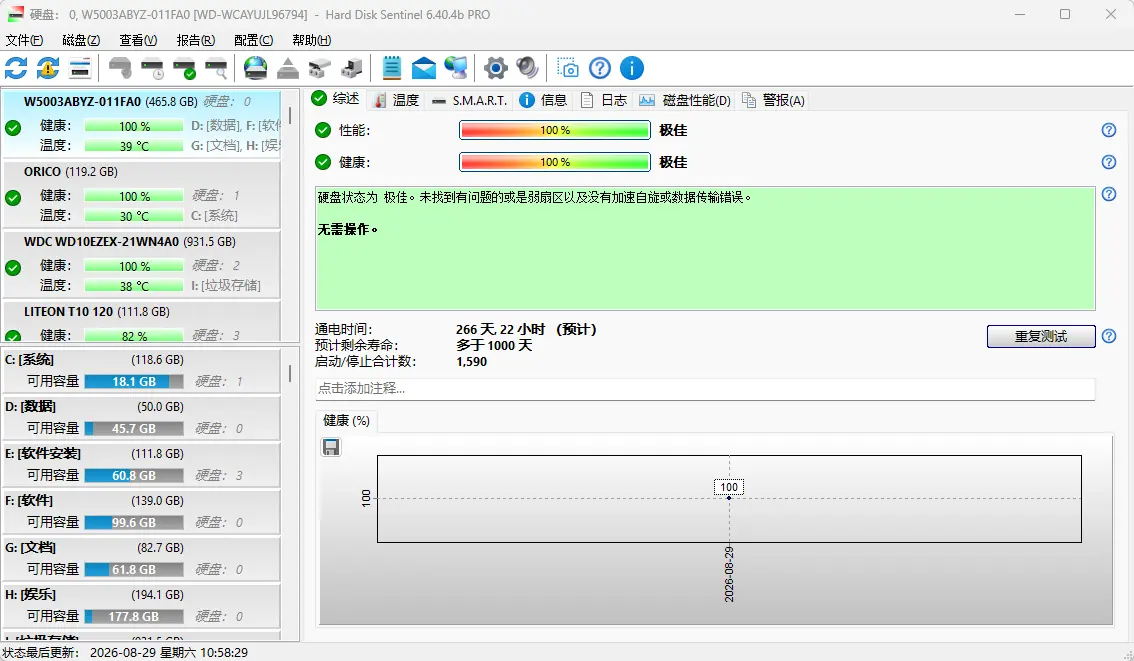
Task: Click help icon beside the green status box
Action: 1108,194
